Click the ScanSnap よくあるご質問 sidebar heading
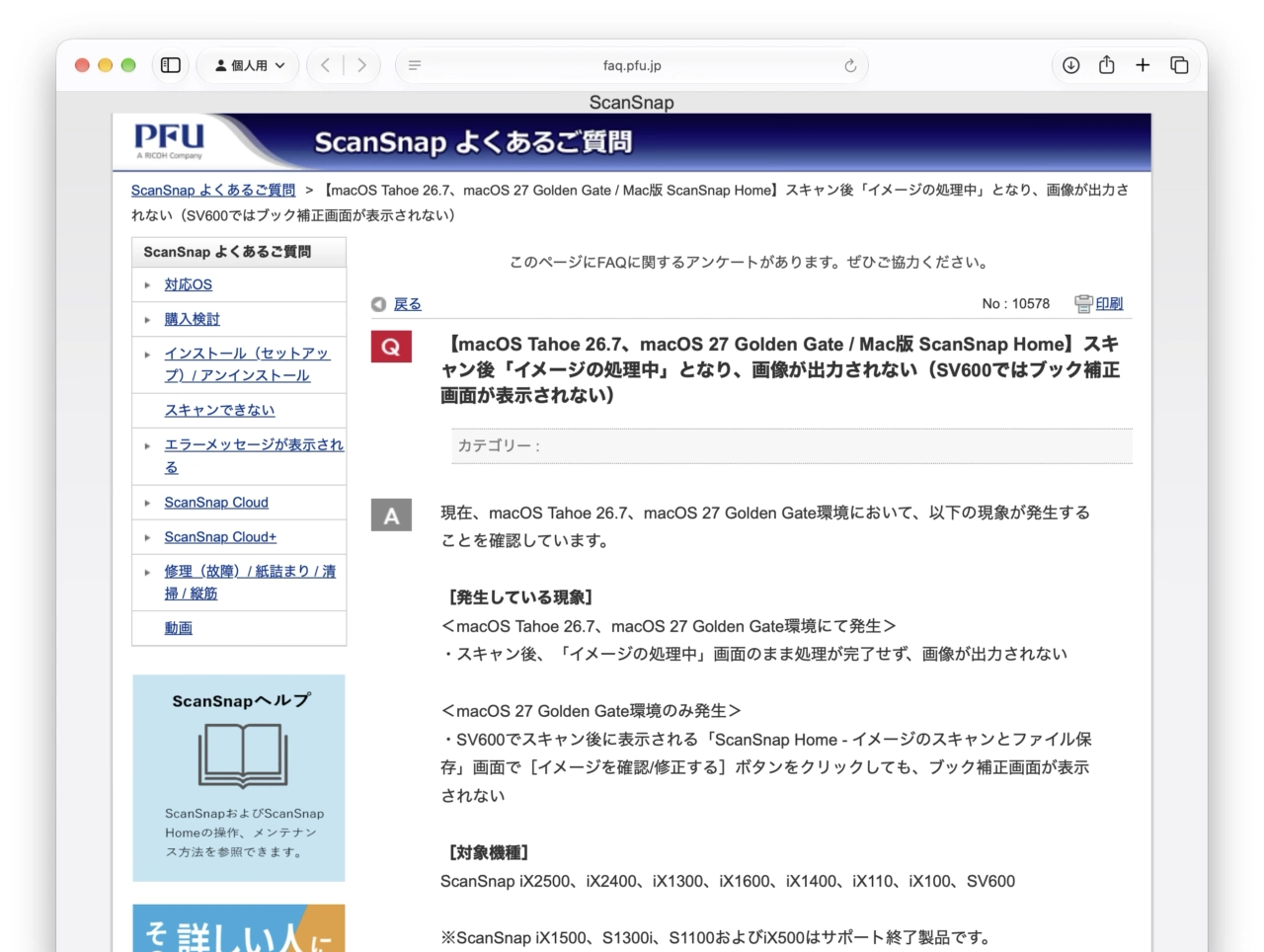Viewport: 1264px width, 952px height. click(227, 252)
